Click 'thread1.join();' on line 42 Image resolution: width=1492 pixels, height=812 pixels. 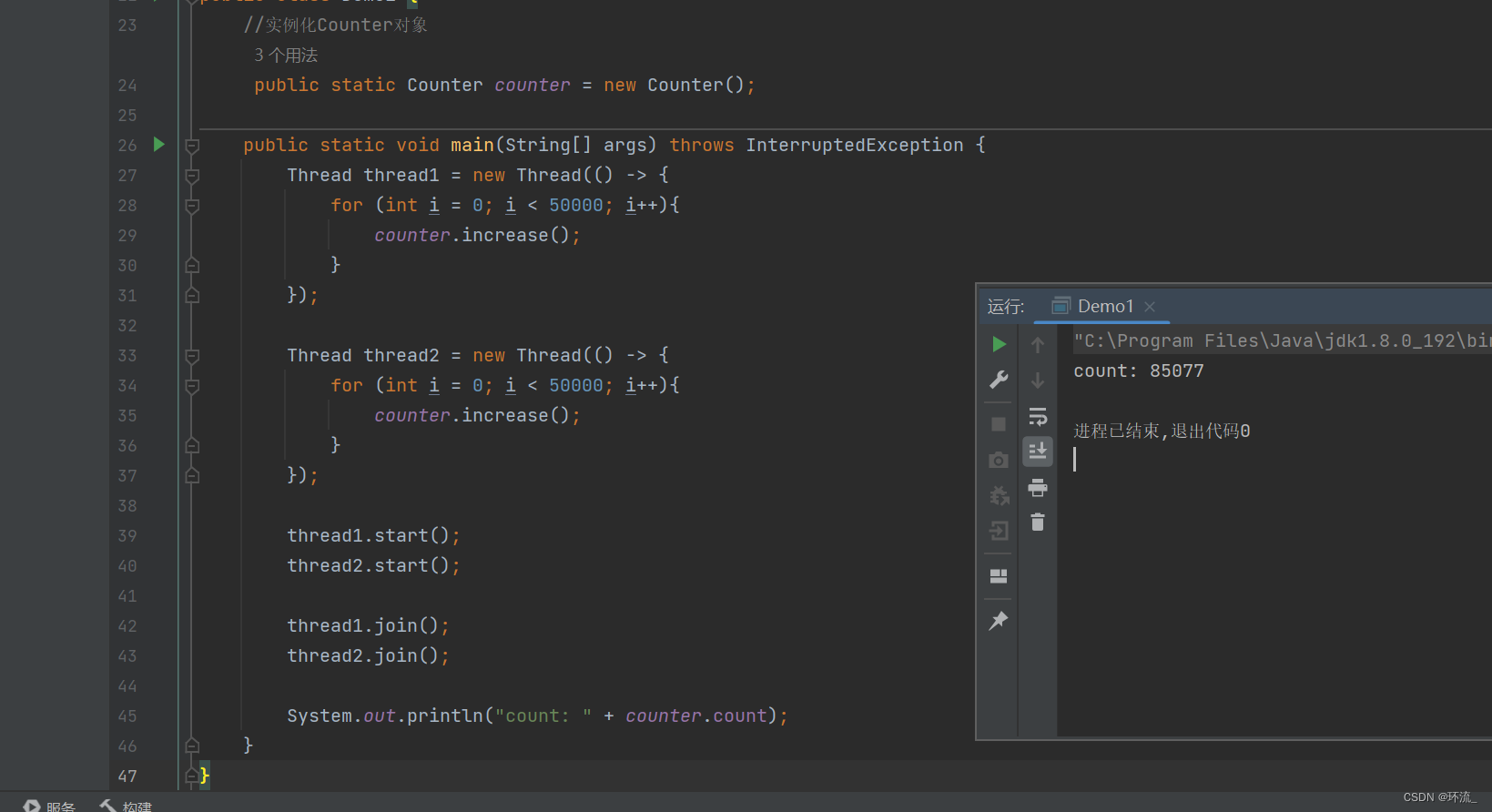369,625
